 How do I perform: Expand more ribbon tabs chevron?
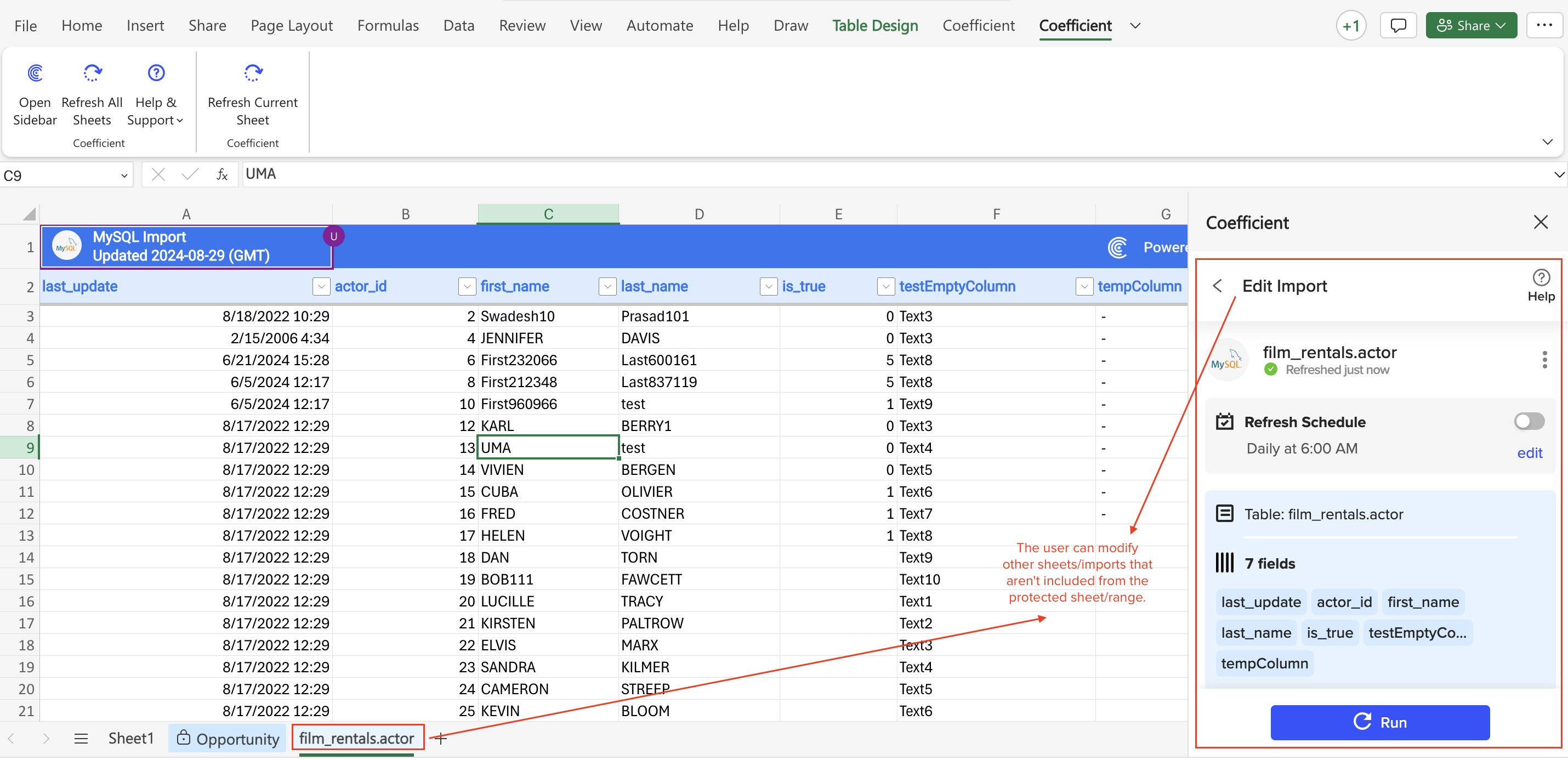[1135, 26]
